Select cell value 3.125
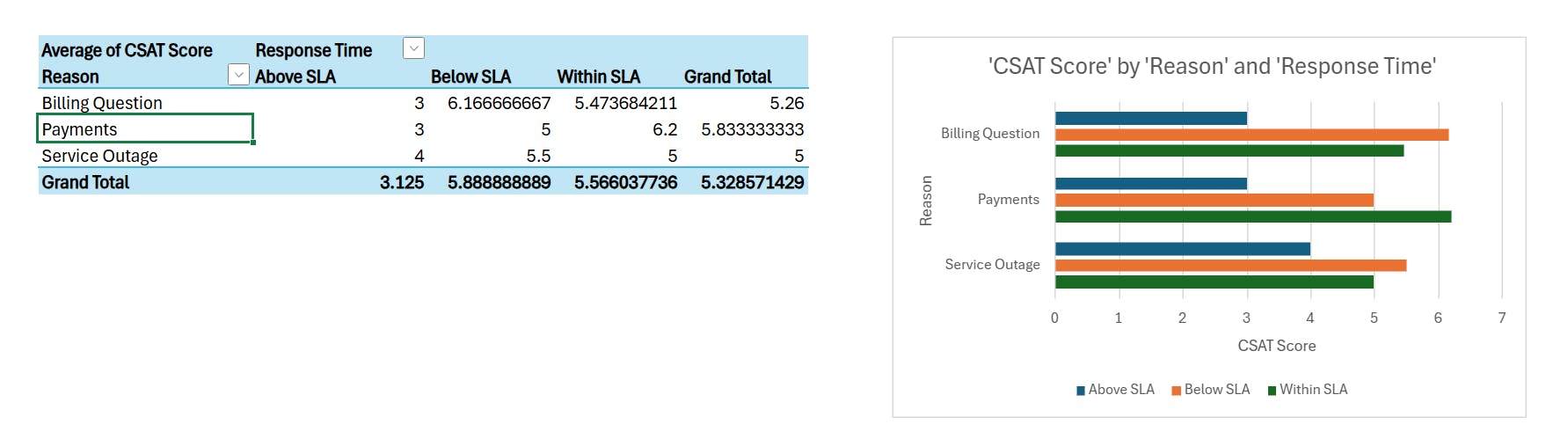 402,182
